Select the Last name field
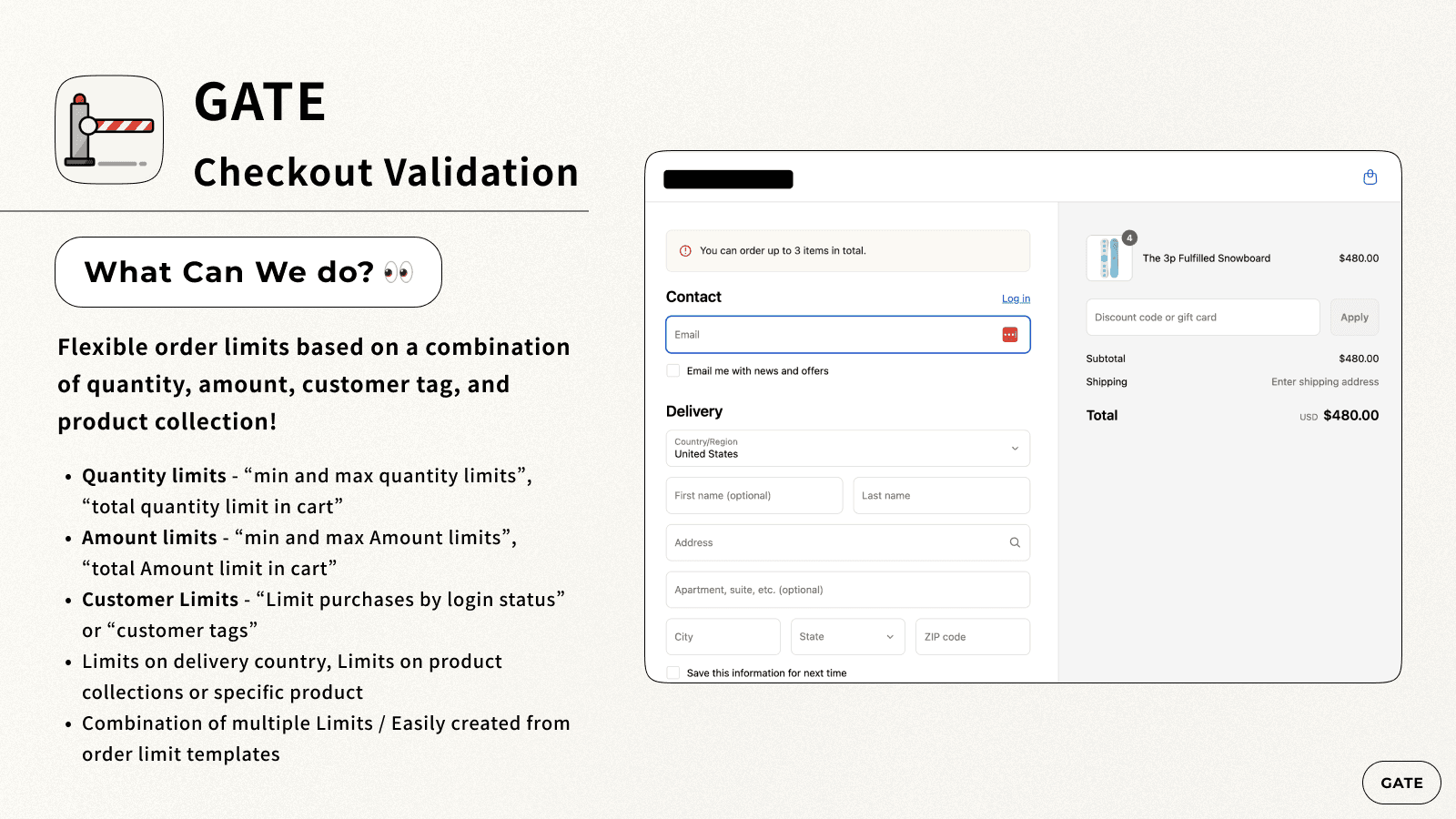The image size is (1456, 819). (x=941, y=496)
